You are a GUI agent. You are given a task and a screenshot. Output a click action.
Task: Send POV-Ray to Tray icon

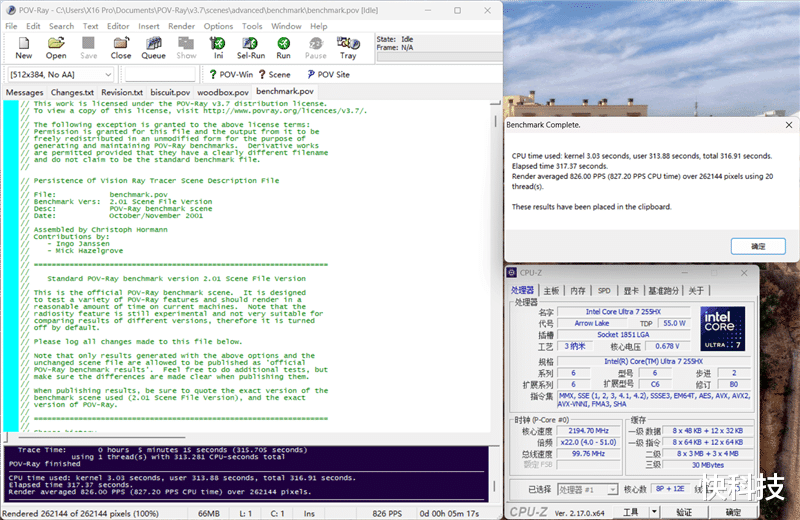[x=348, y=48]
